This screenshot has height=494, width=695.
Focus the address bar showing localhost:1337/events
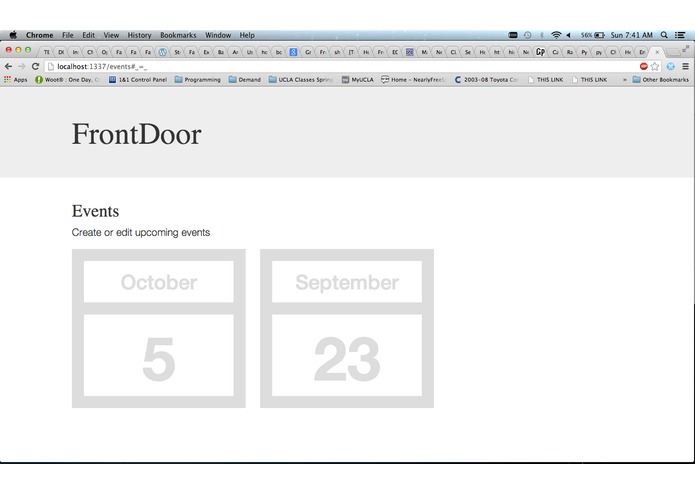341,66
